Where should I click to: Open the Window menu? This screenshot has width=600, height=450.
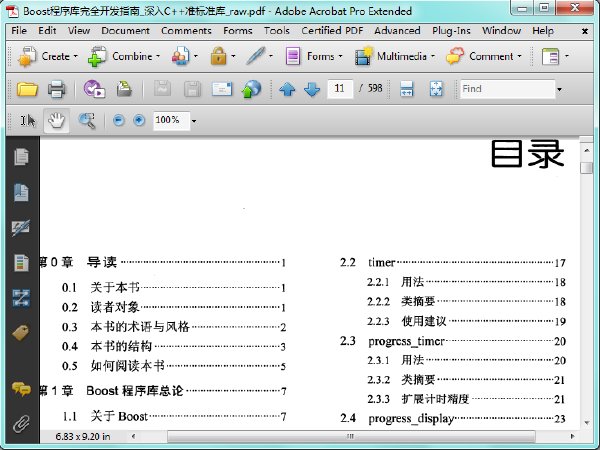tap(501, 31)
